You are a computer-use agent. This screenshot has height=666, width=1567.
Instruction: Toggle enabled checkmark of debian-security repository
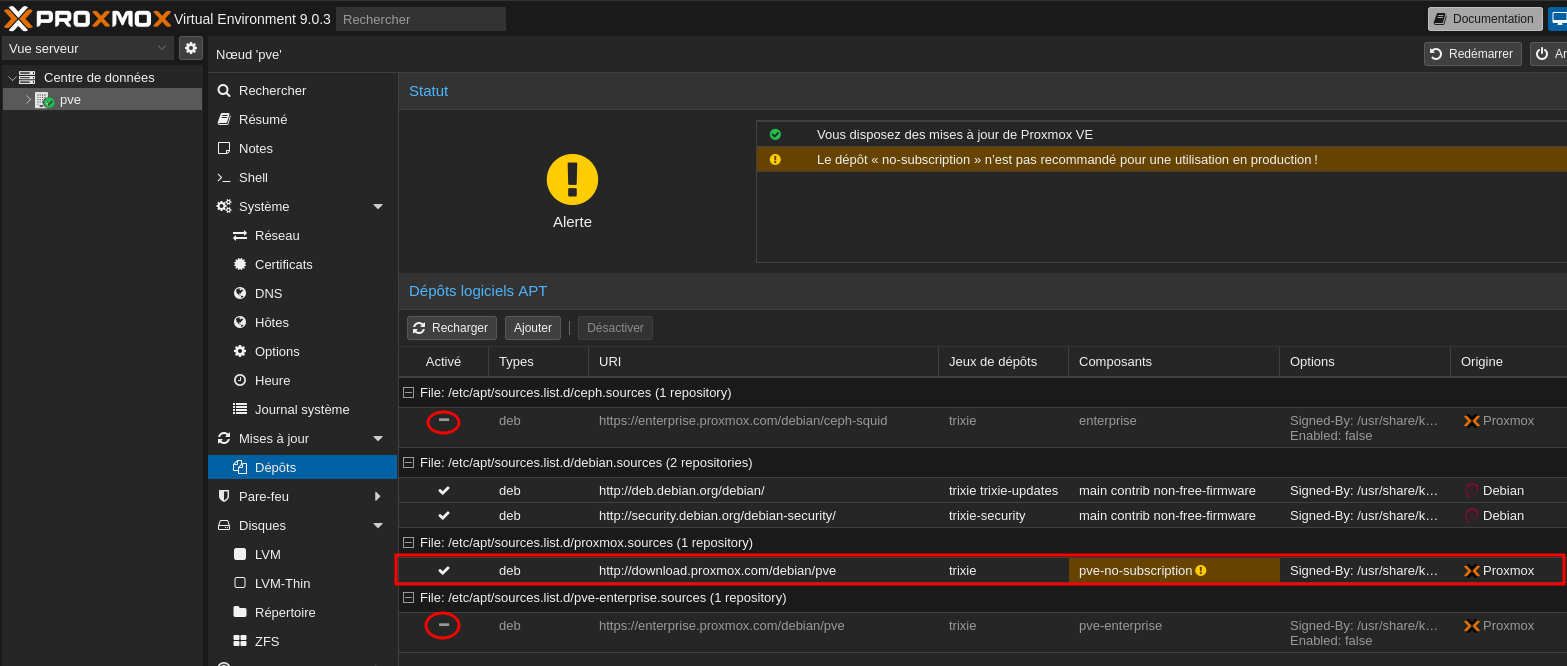coord(443,515)
